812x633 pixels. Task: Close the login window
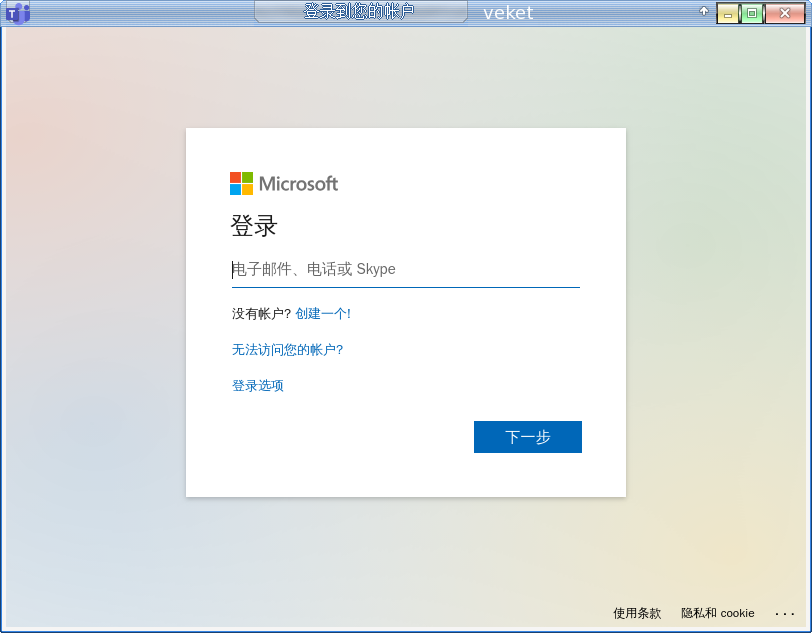(x=785, y=13)
